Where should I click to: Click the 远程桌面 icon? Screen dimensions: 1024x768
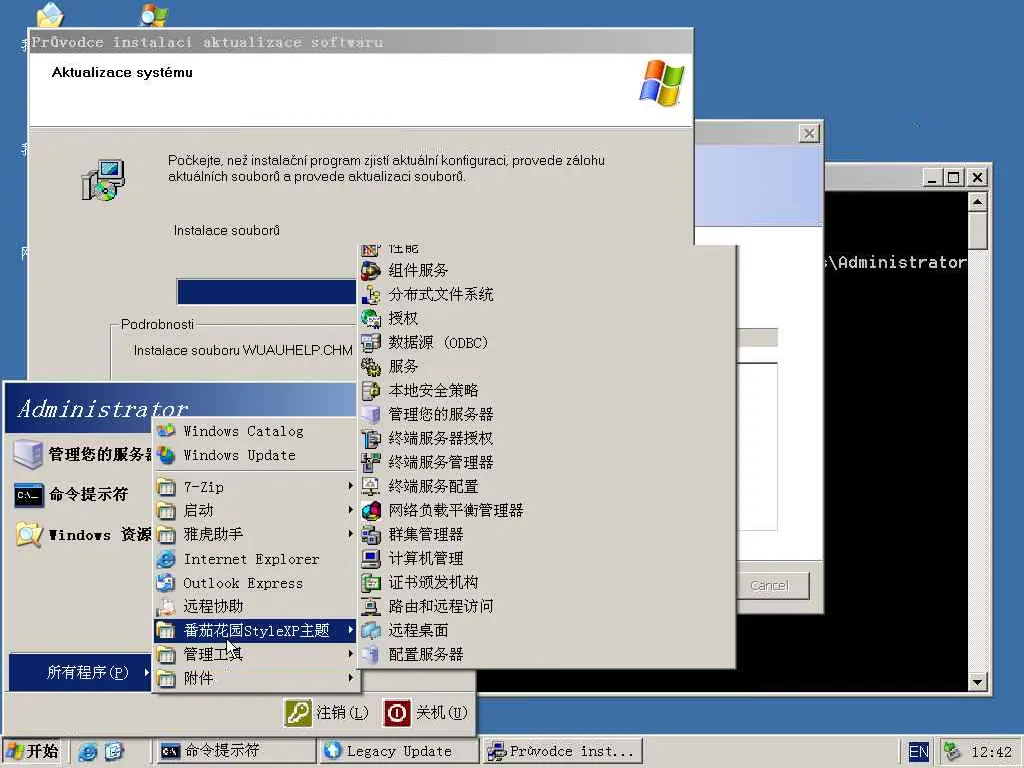[x=371, y=630]
